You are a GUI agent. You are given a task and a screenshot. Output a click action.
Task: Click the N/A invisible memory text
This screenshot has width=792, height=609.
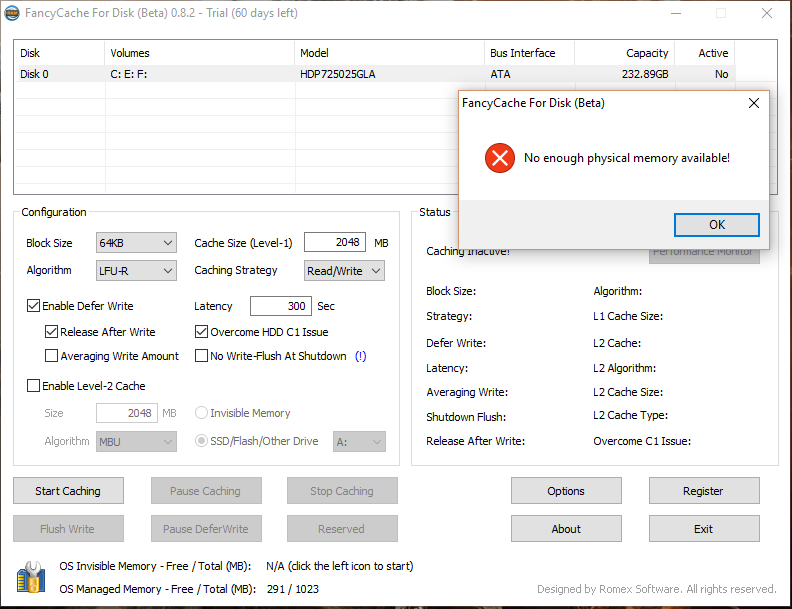(x=339, y=566)
